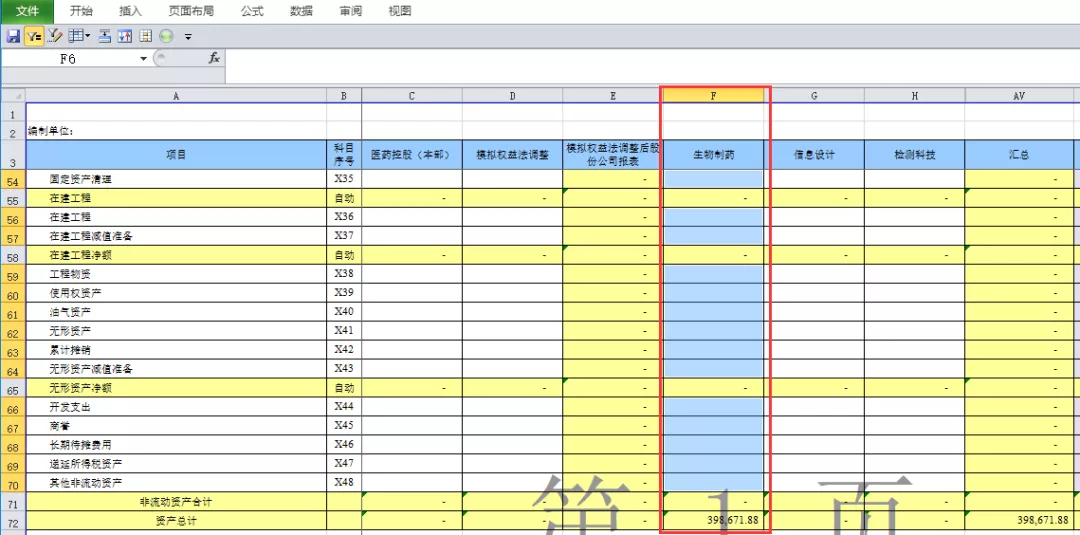Select row 54 header
1080x535 pixels.
[13, 180]
